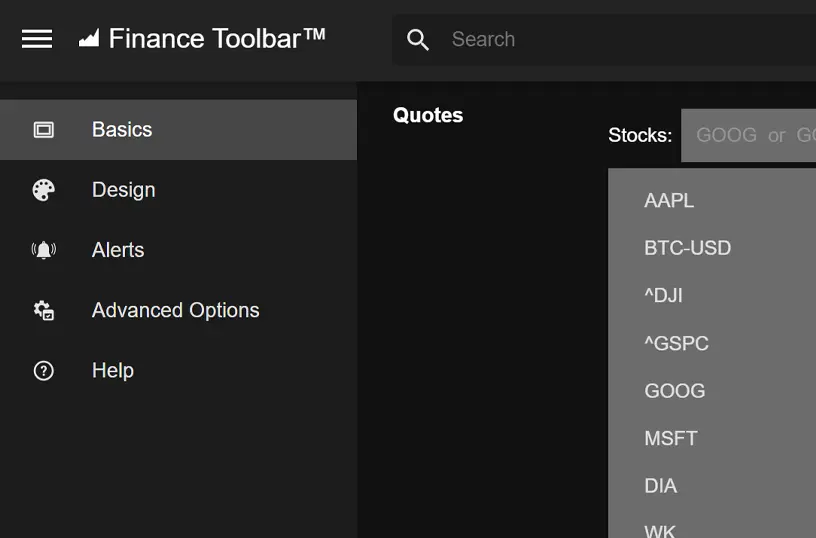Open the Alerts section
816x538 pixels.
tap(178, 250)
